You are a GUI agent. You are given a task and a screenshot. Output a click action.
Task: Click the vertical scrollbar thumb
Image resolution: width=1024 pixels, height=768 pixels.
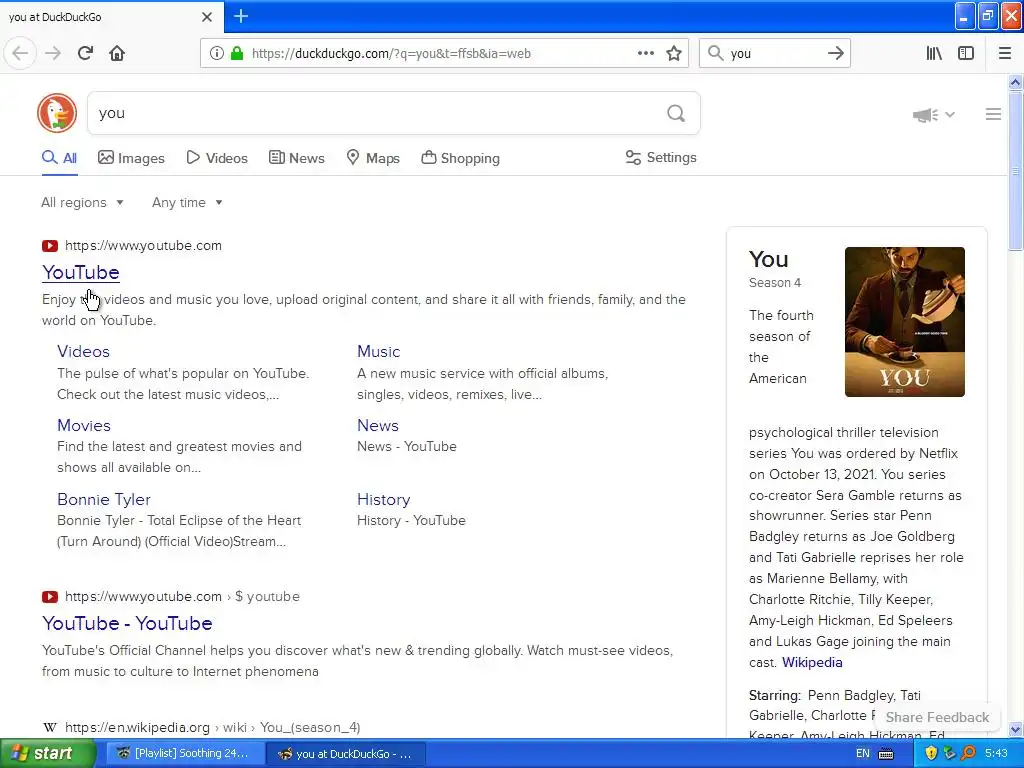tap(1015, 171)
